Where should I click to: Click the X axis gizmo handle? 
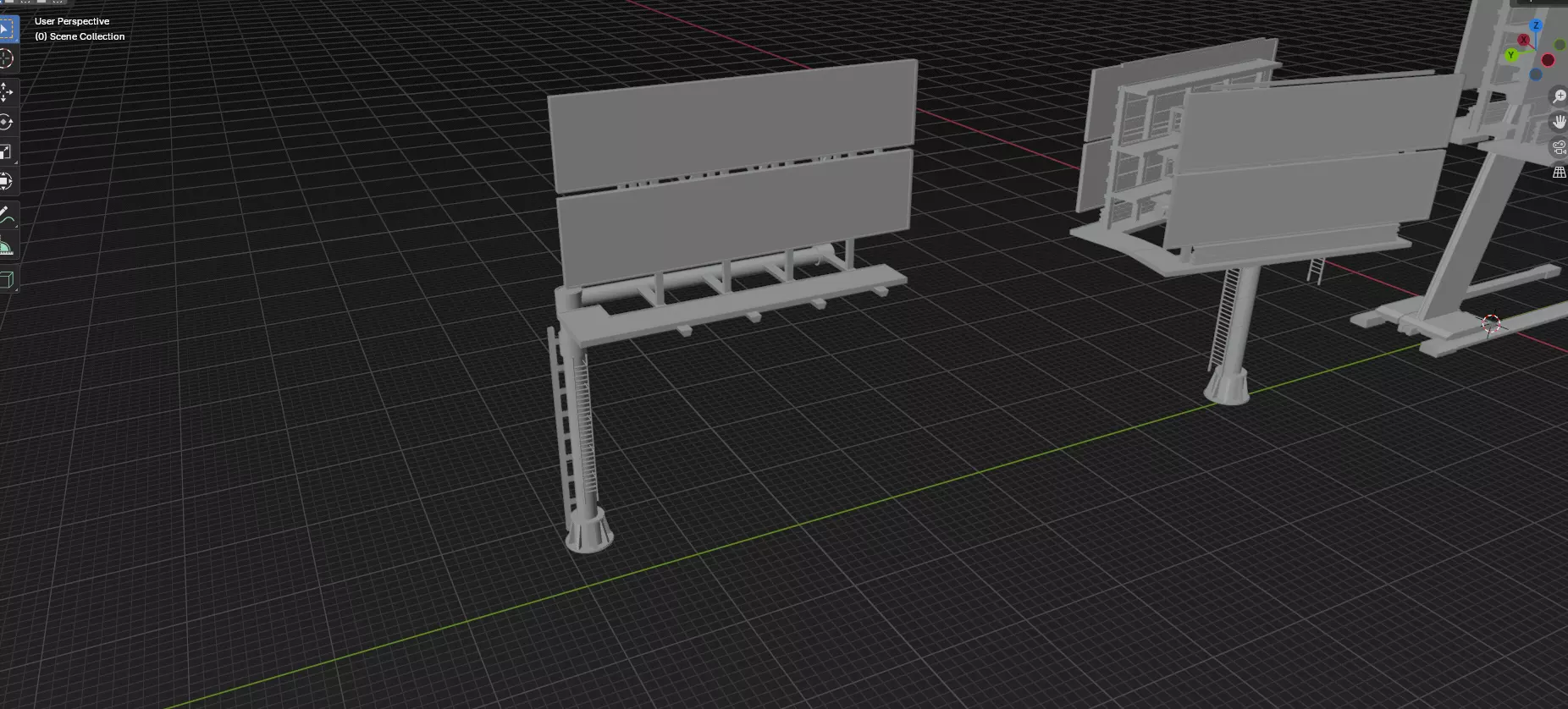(1524, 40)
